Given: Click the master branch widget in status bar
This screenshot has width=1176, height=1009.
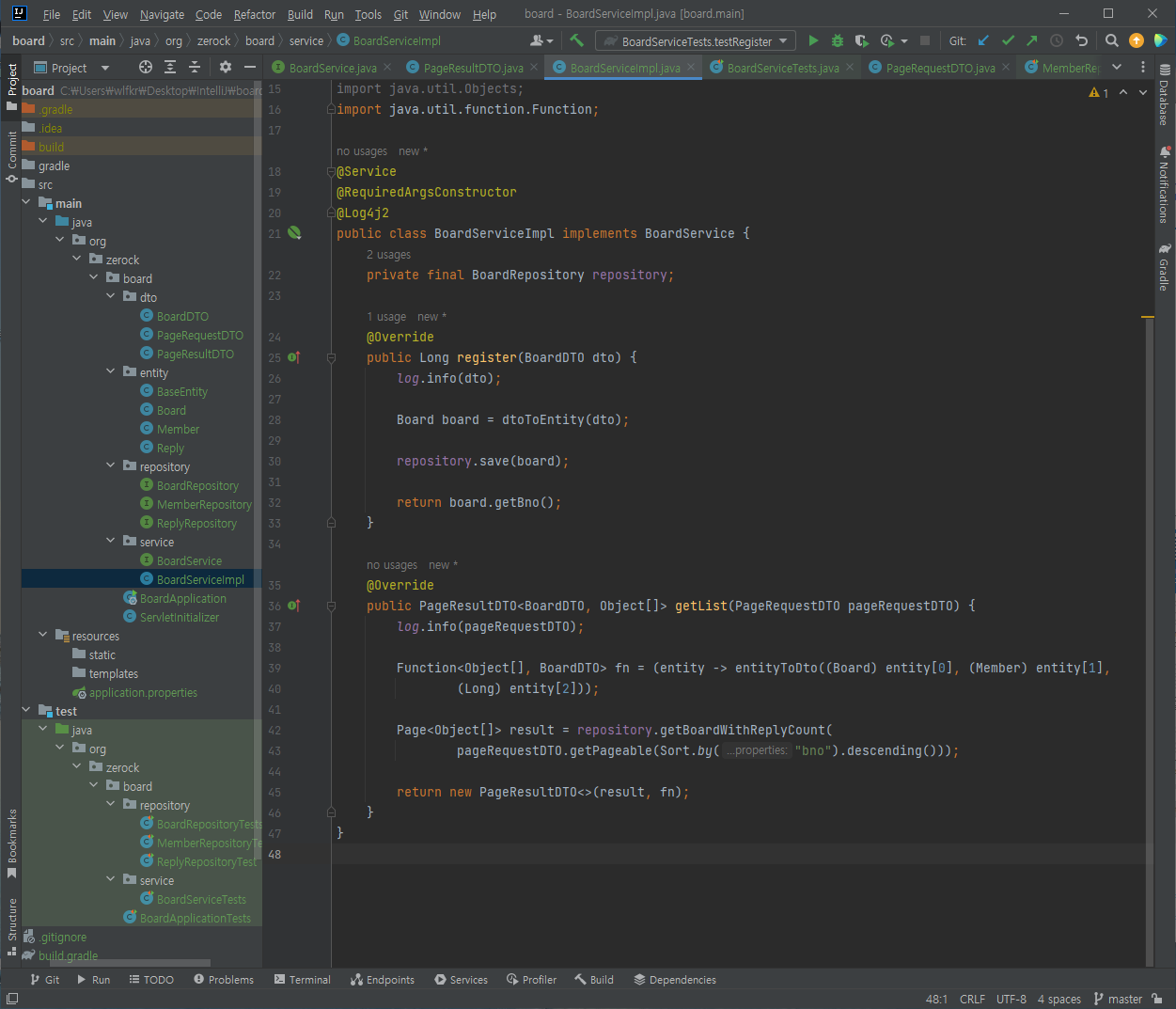Looking at the screenshot, I should 1118,999.
